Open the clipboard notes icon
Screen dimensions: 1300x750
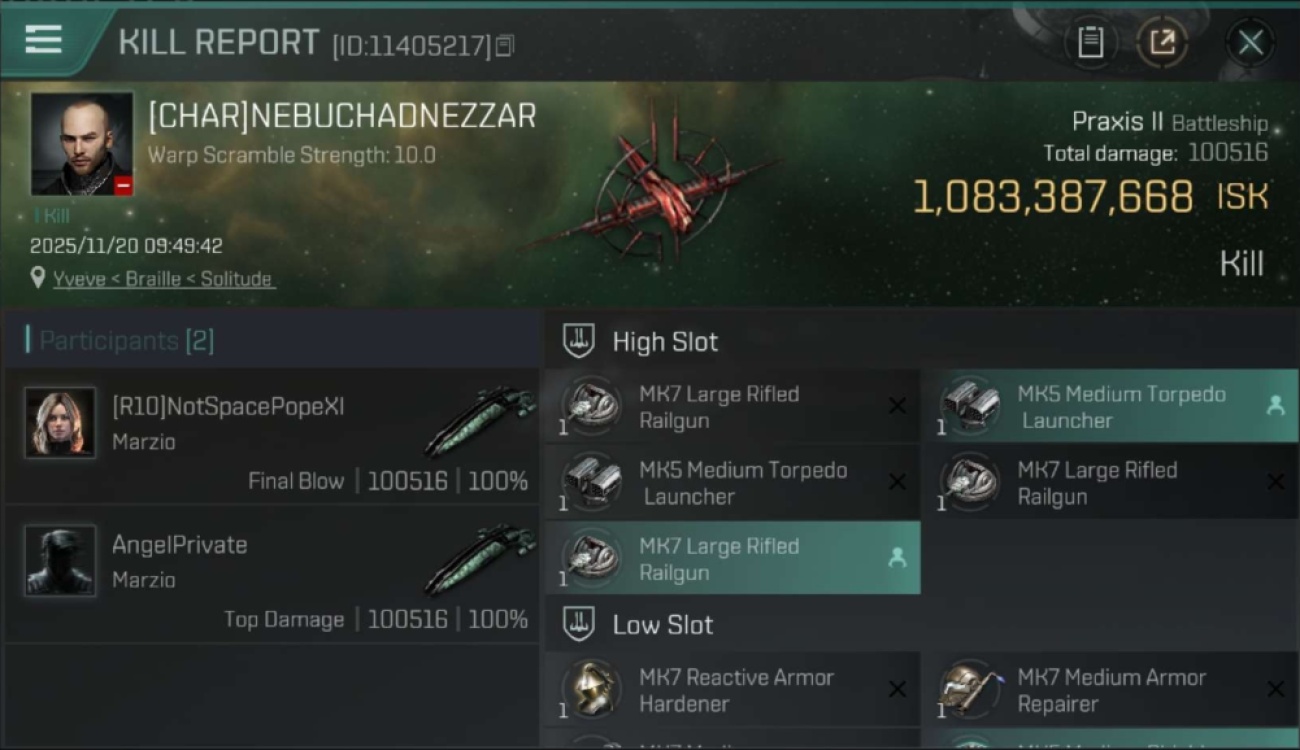pos(1090,42)
